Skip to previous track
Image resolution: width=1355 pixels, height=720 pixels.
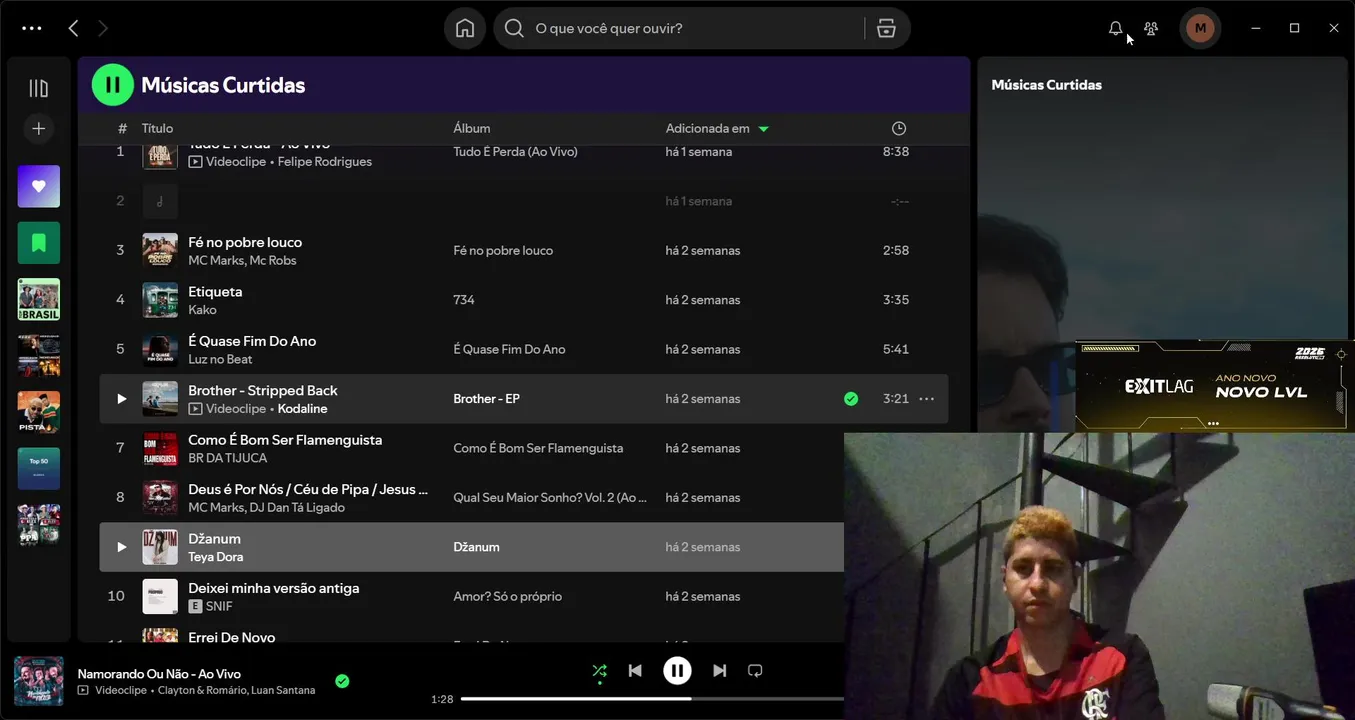(635, 671)
